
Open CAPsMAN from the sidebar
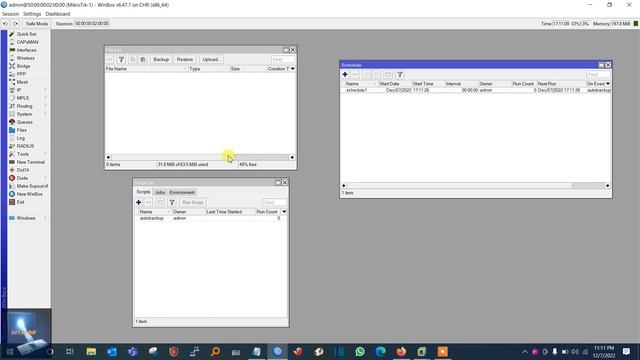[x=27, y=42]
